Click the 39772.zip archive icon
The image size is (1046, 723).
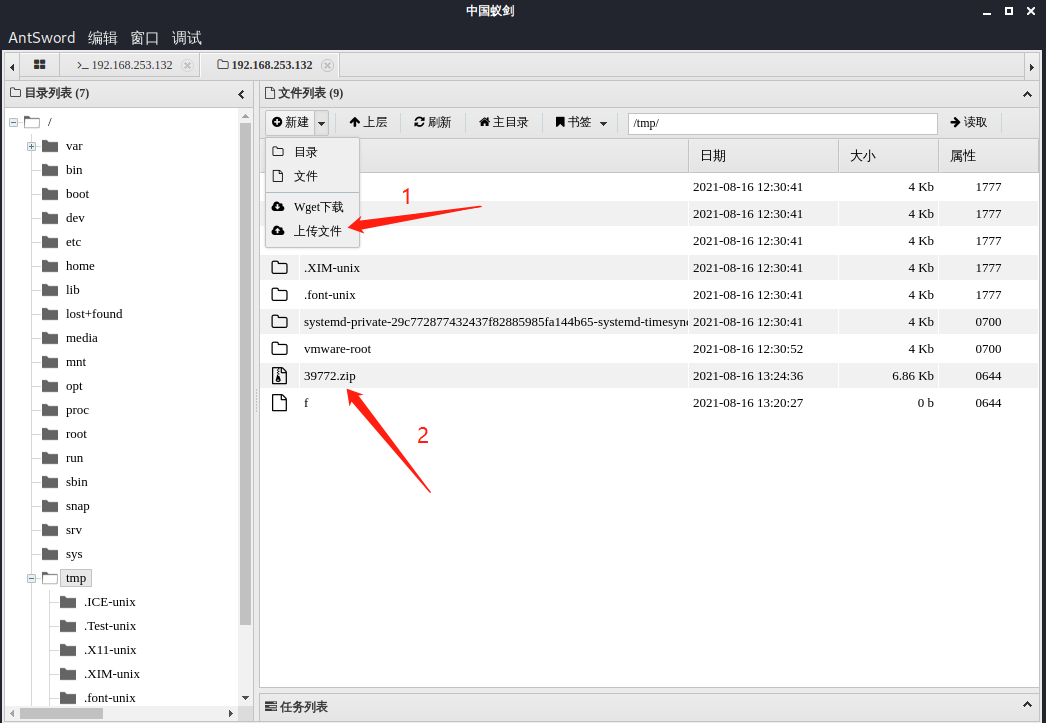pyautogui.click(x=280, y=376)
